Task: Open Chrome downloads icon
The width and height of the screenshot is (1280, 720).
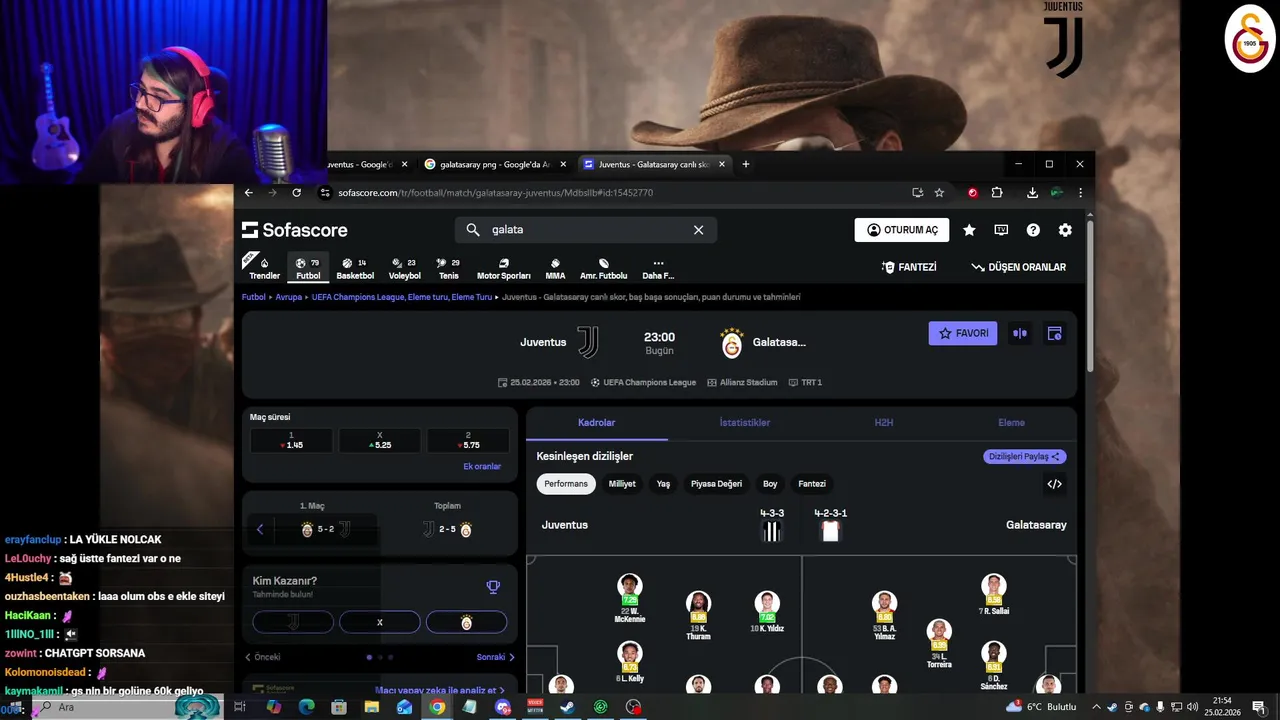Action: (1032, 192)
